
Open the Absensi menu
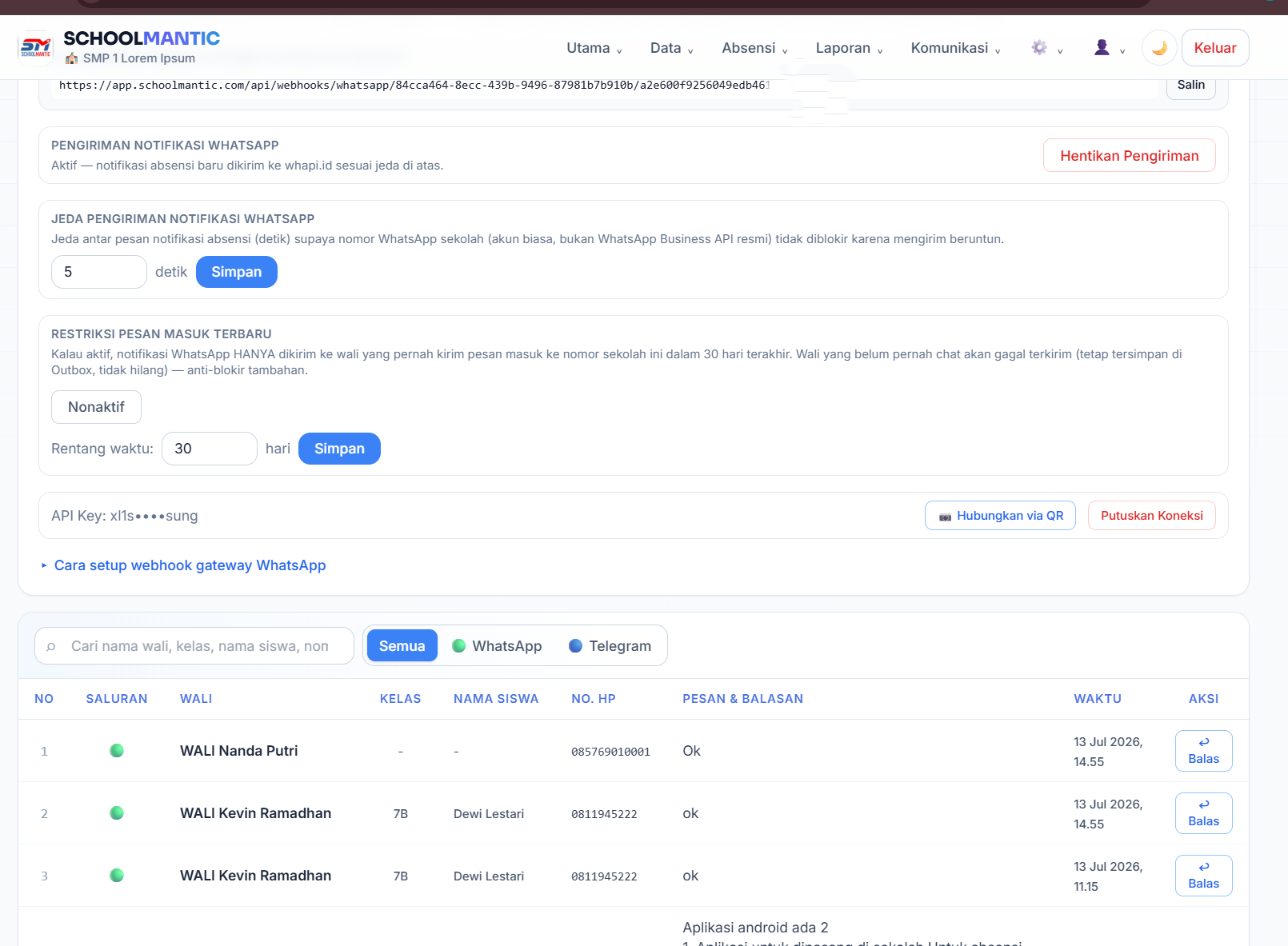pyautogui.click(x=754, y=48)
